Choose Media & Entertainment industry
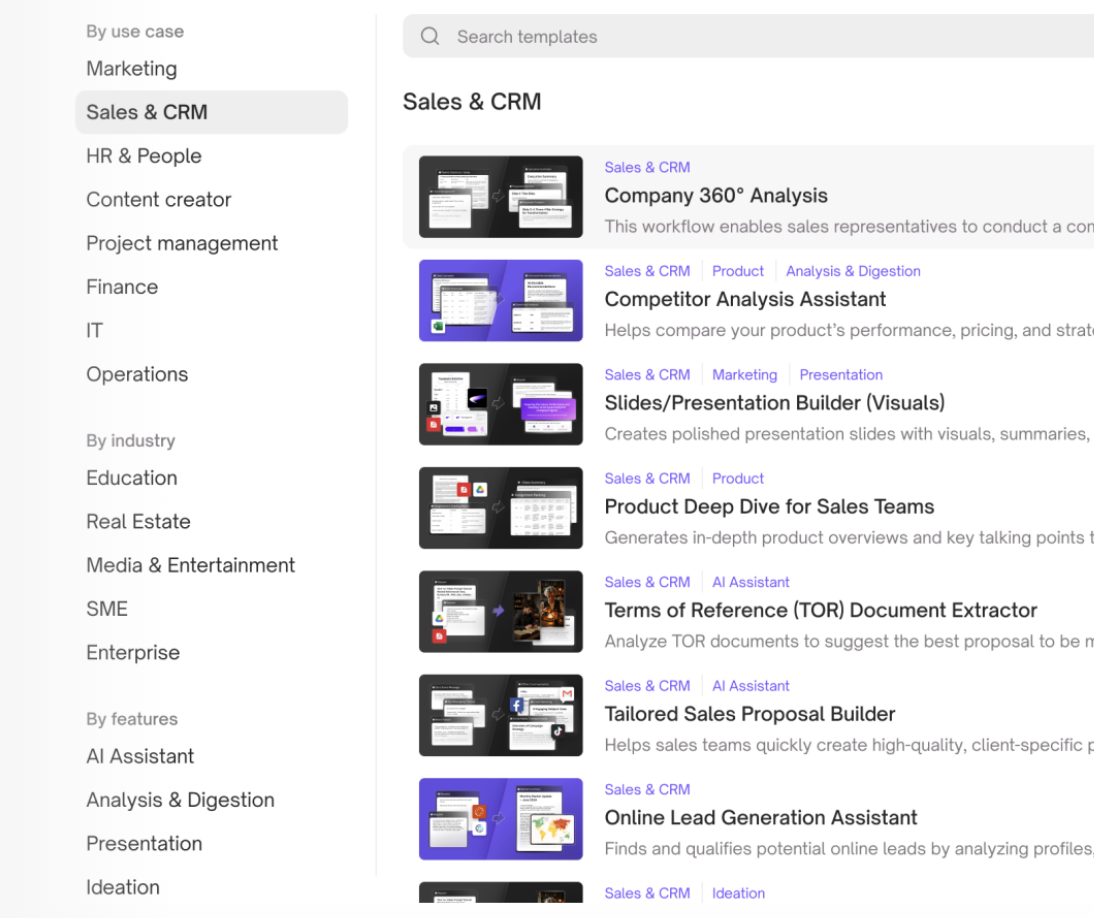Image resolution: width=1094 pixels, height=918 pixels. (190, 565)
